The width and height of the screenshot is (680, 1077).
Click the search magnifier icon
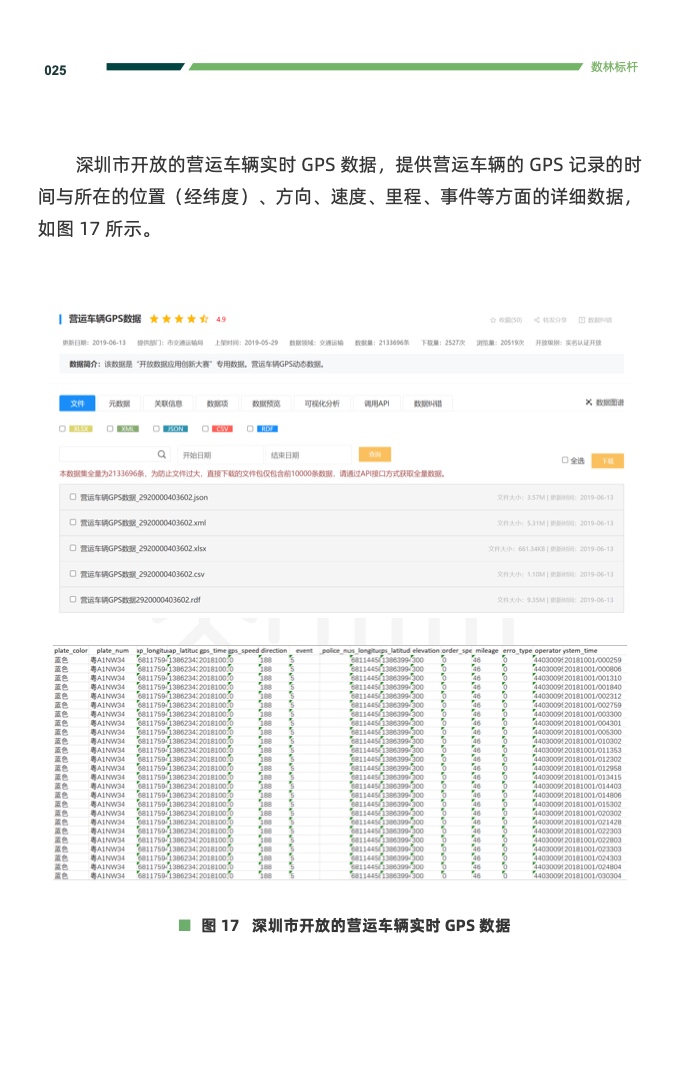(x=162, y=455)
